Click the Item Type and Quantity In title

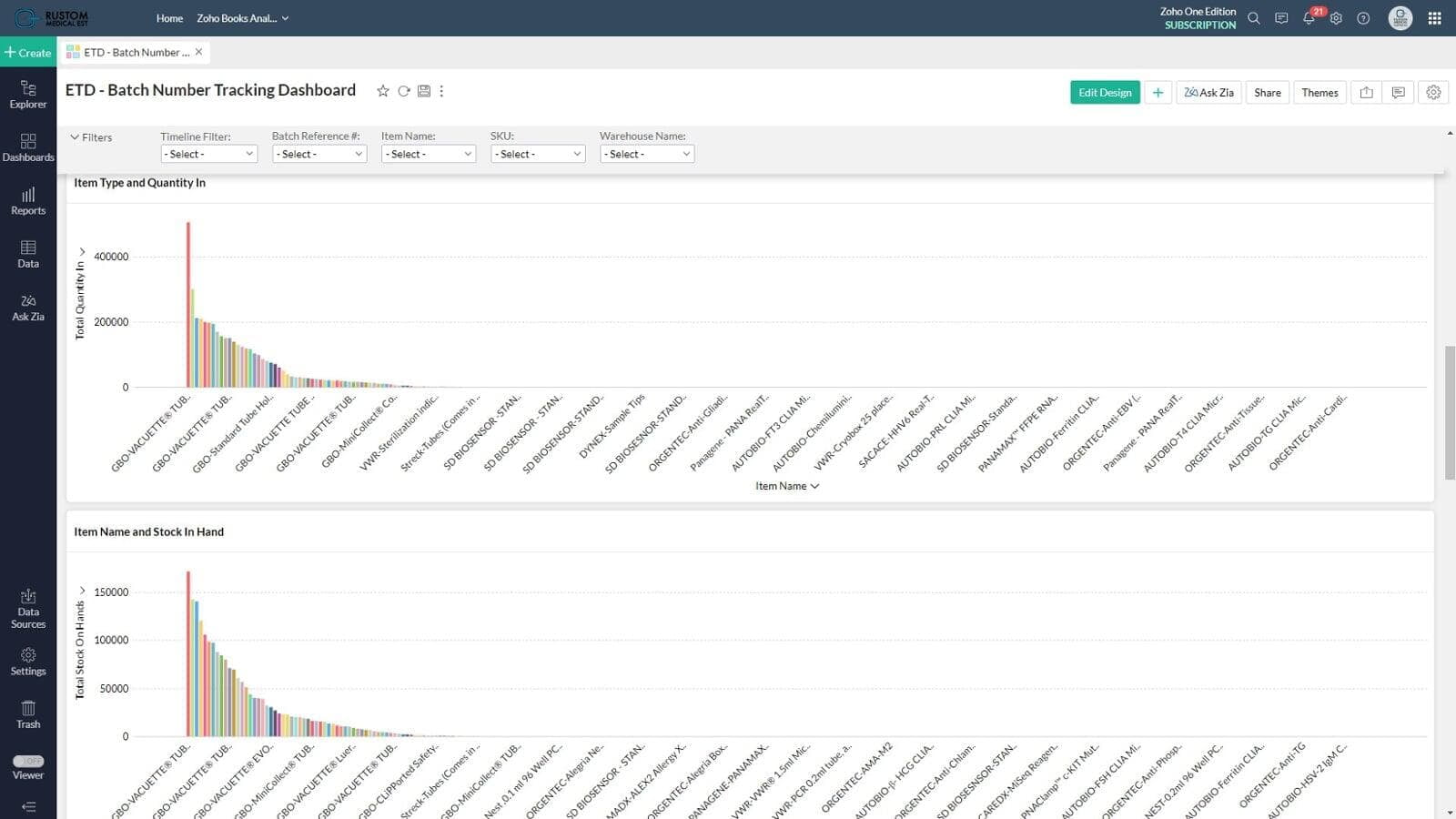(x=139, y=183)
